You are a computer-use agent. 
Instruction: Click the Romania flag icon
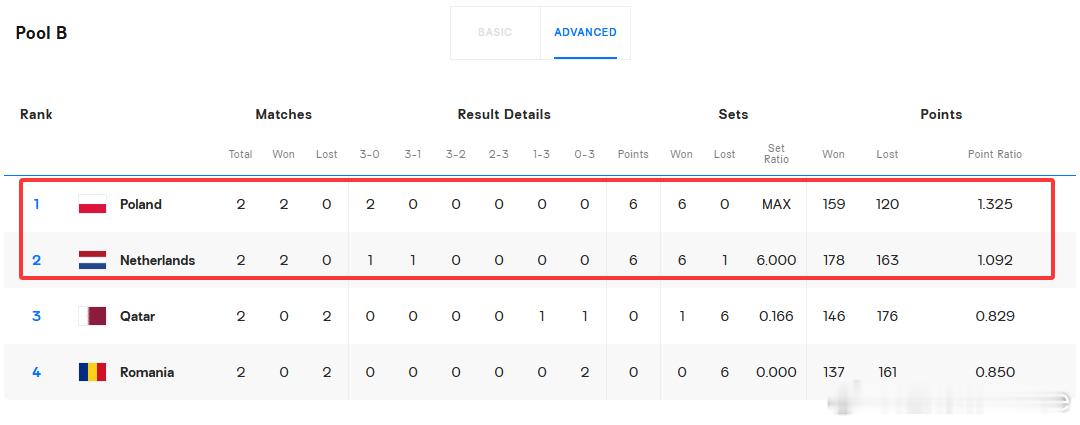[92, 372]
